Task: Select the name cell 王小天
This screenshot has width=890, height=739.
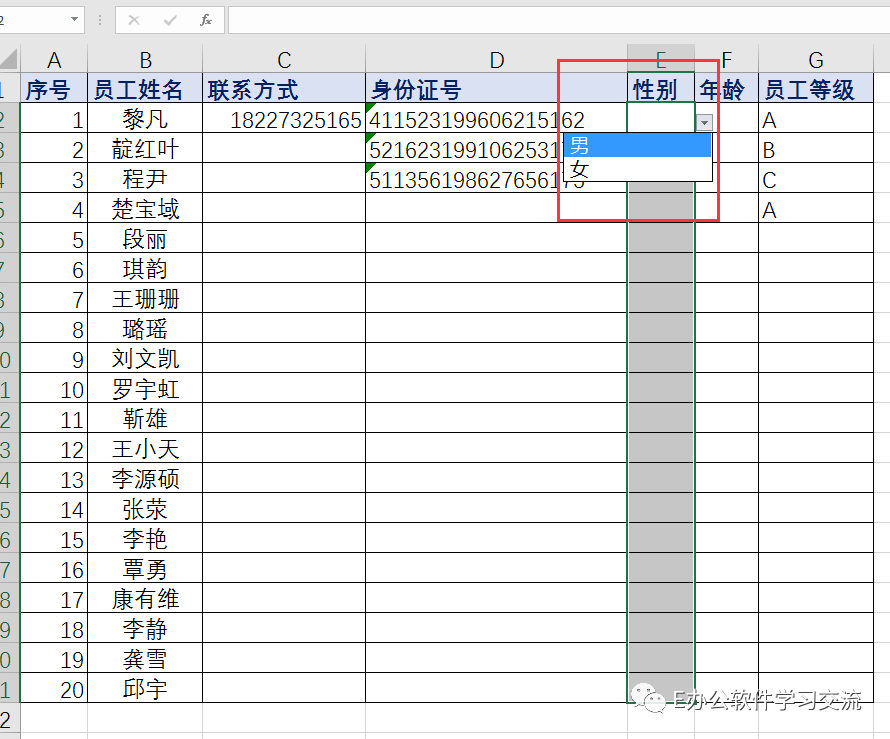Action: tap(145, 449)
